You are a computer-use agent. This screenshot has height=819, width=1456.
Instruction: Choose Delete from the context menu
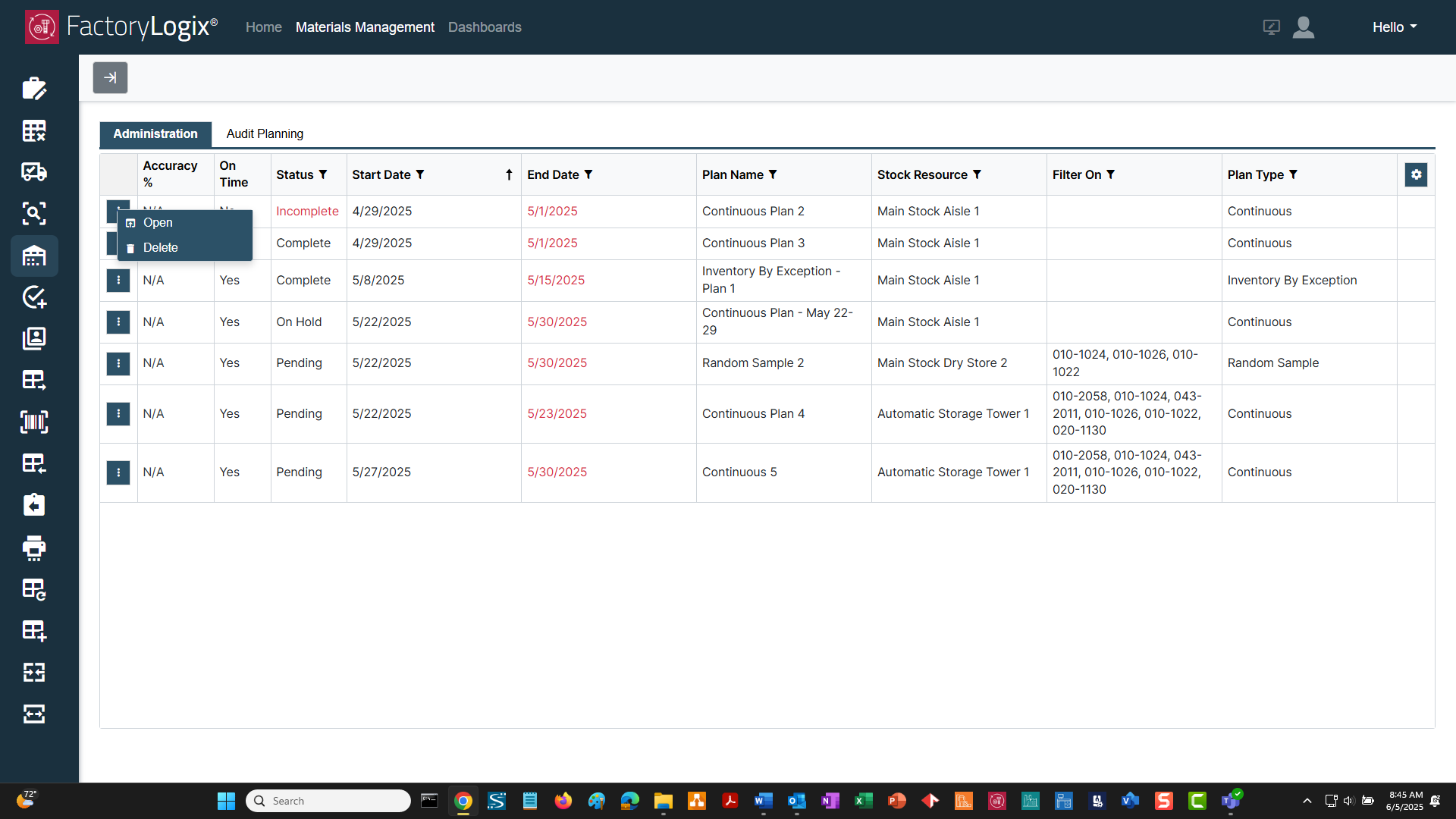tap(160, 248)
